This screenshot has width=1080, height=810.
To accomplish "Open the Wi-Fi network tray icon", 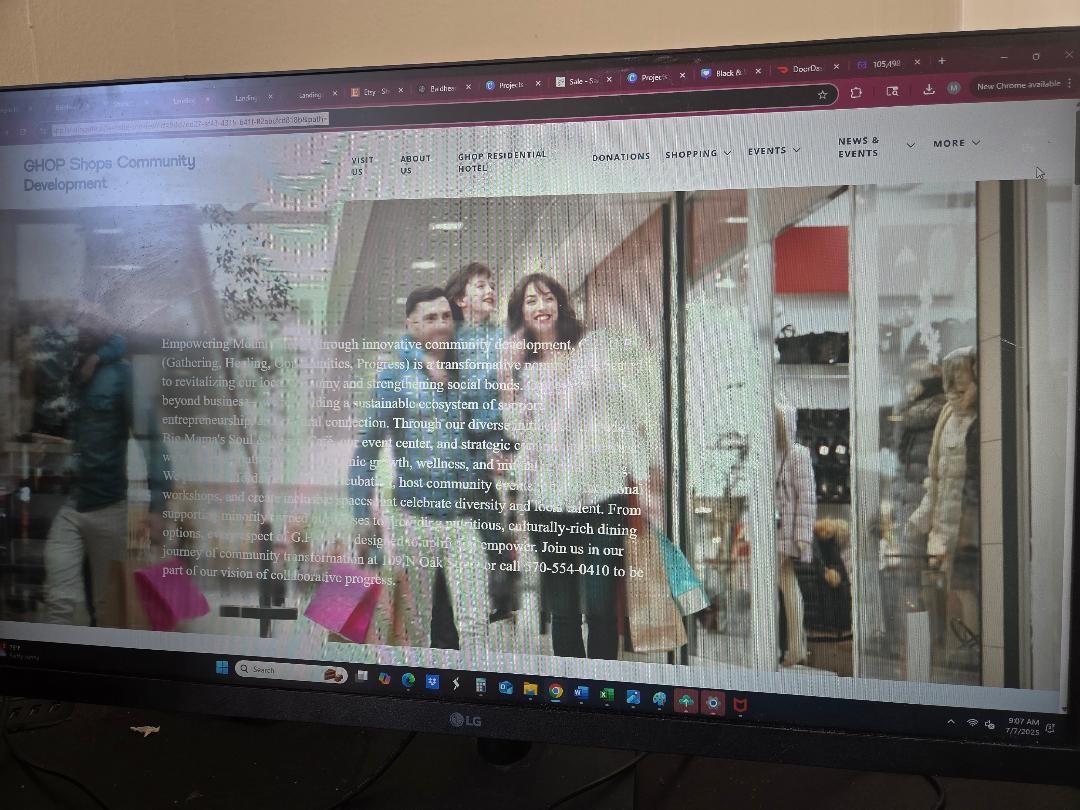I will 972,723.
